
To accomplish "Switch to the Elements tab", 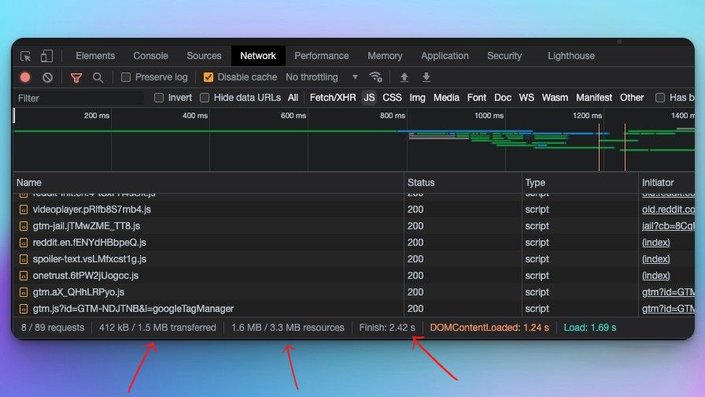I will coord(95,56).
